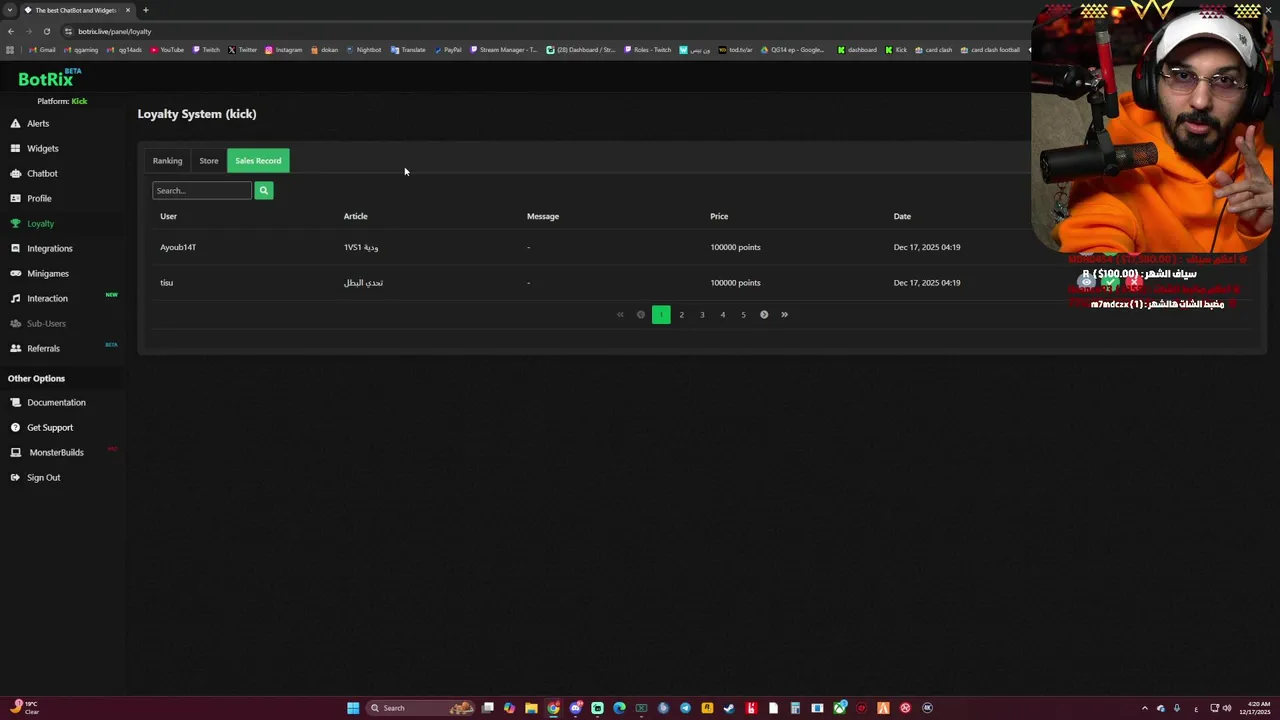Click Get Support in the sidebar
Image resolution: width=1280 pixels, height=720 pixels.
[x=50, y=427]
